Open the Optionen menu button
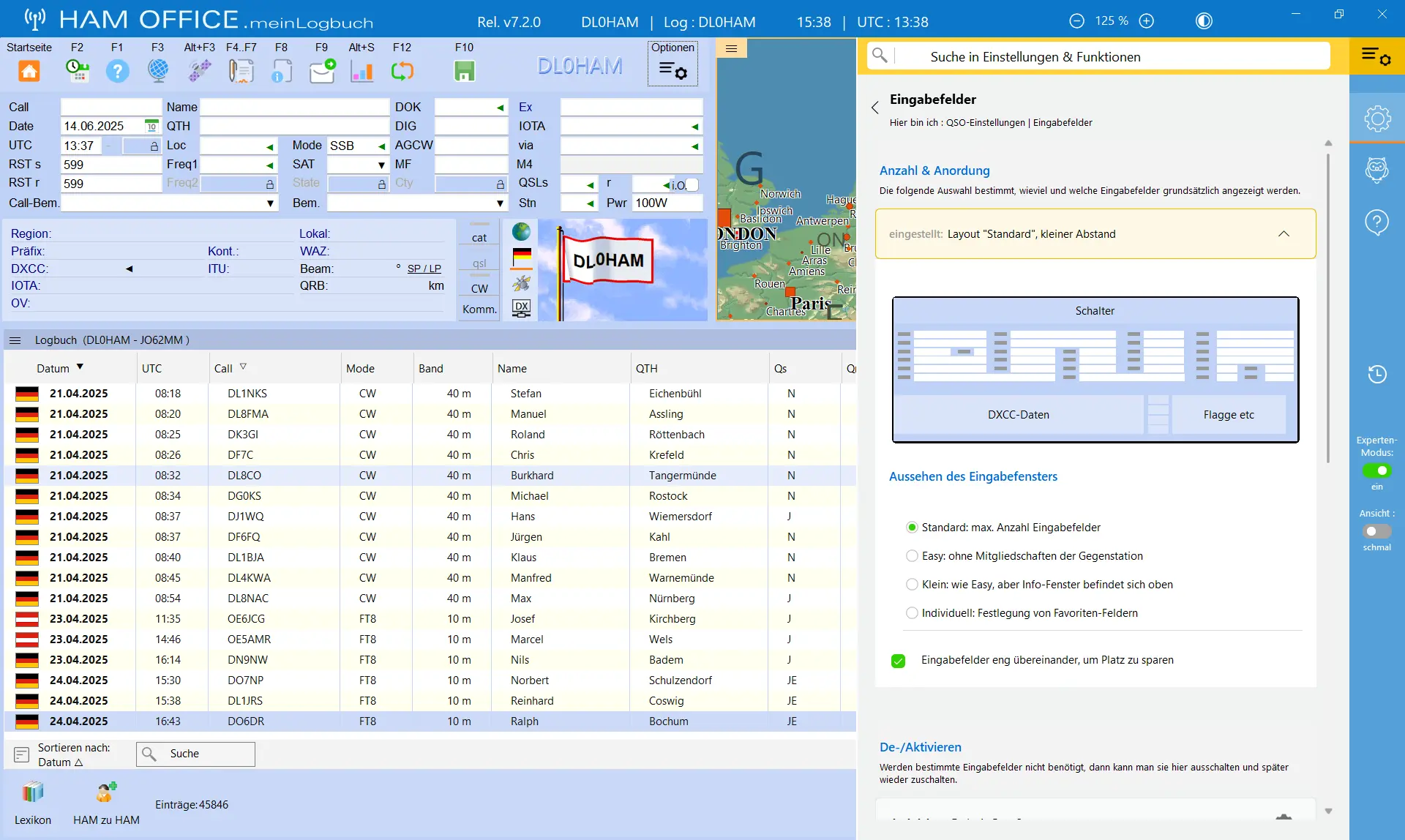 [672, 63]
